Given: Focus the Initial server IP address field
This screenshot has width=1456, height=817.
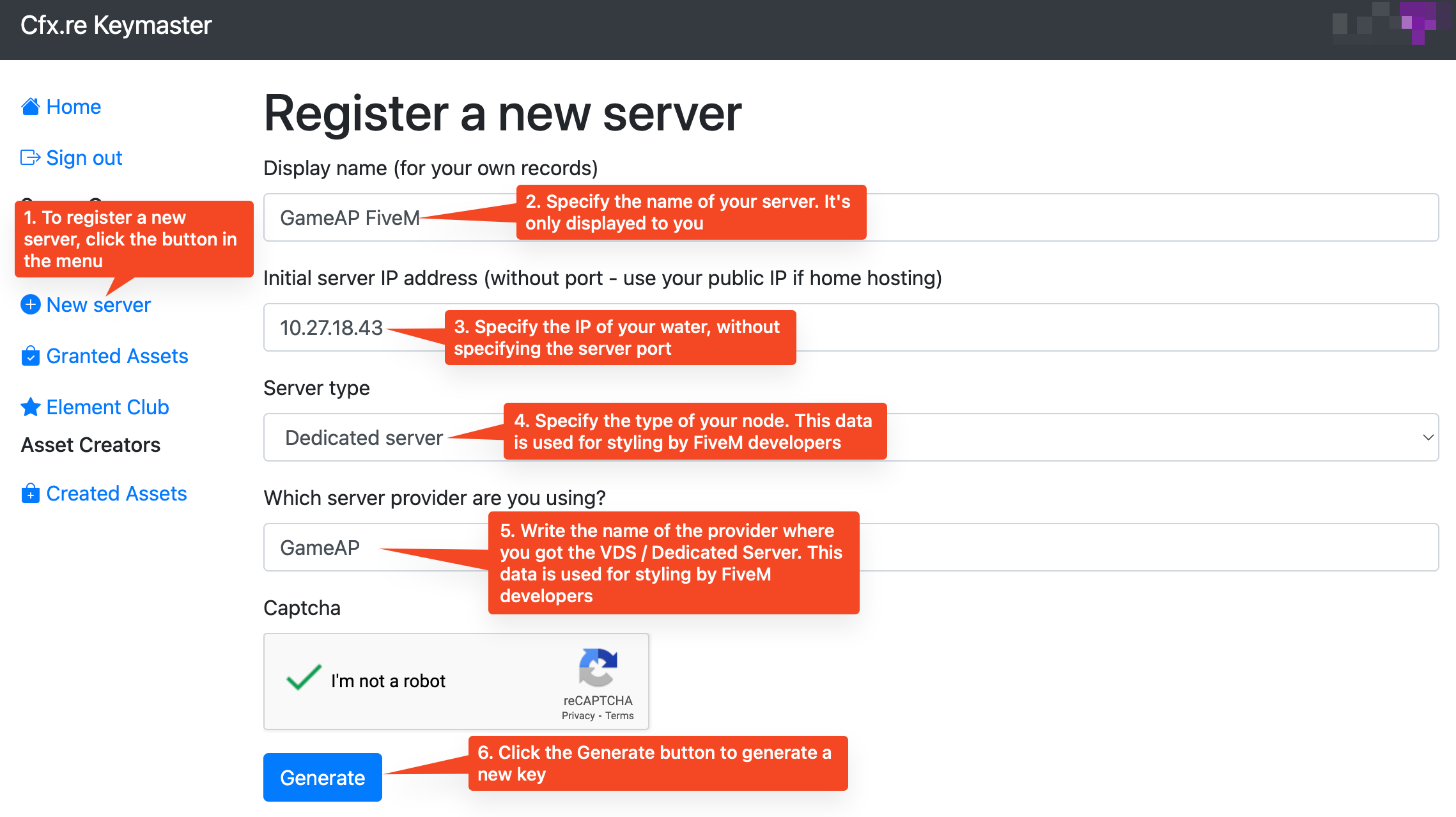Looking at the screenshot, I should pyautogui.click(x=851, y=327).
